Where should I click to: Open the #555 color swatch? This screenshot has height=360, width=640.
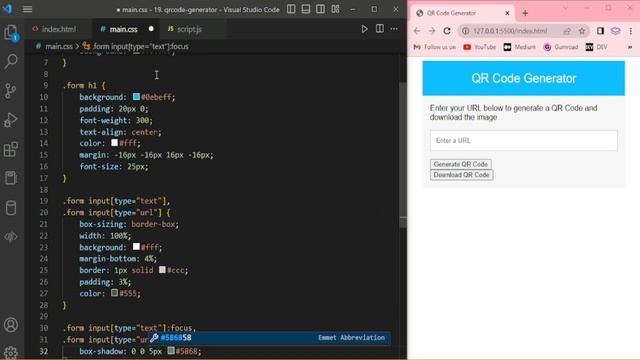pos(115,293)
